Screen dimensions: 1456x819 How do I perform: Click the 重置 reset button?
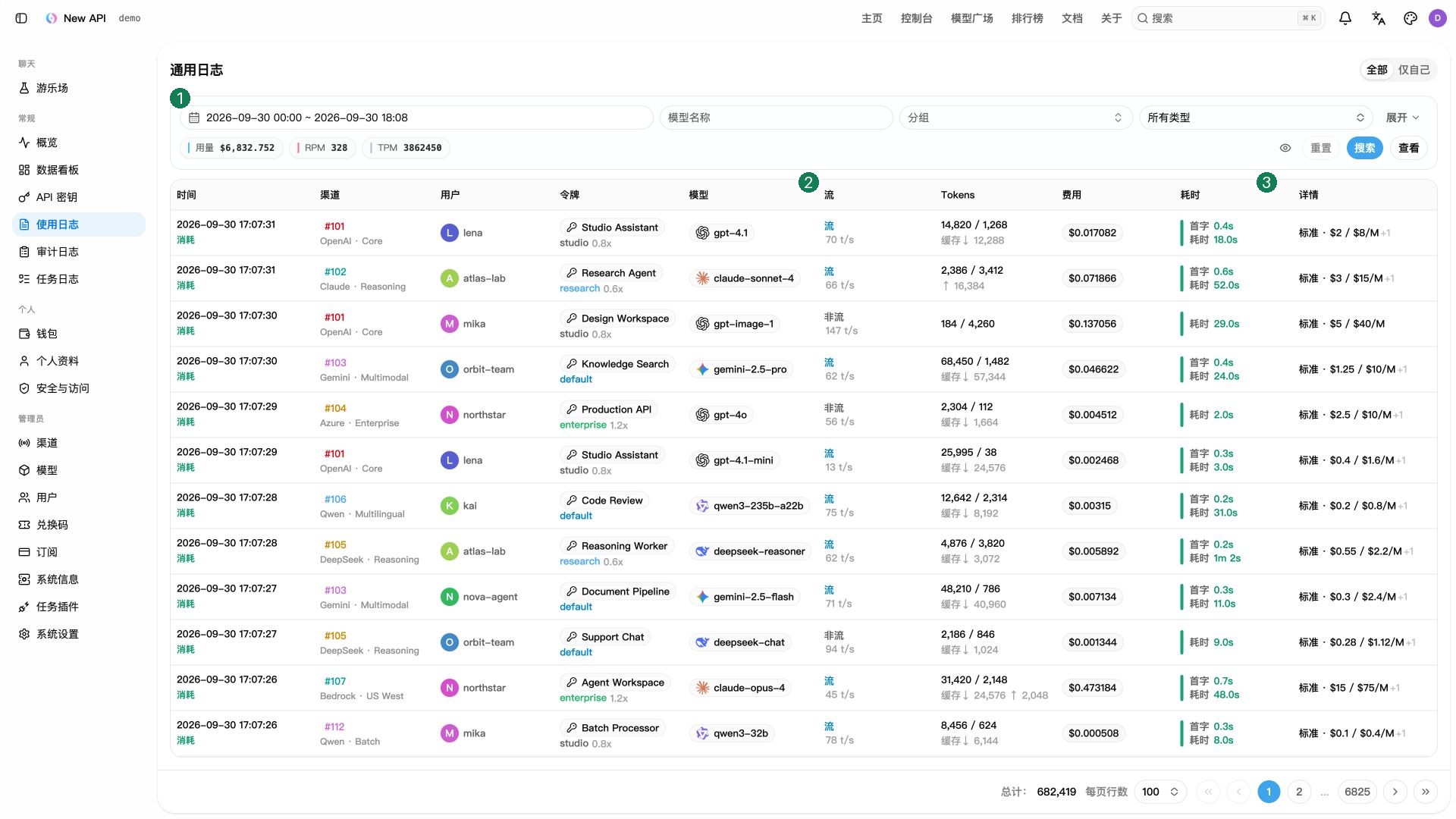pyautogui.click(x=1321, y=148)
